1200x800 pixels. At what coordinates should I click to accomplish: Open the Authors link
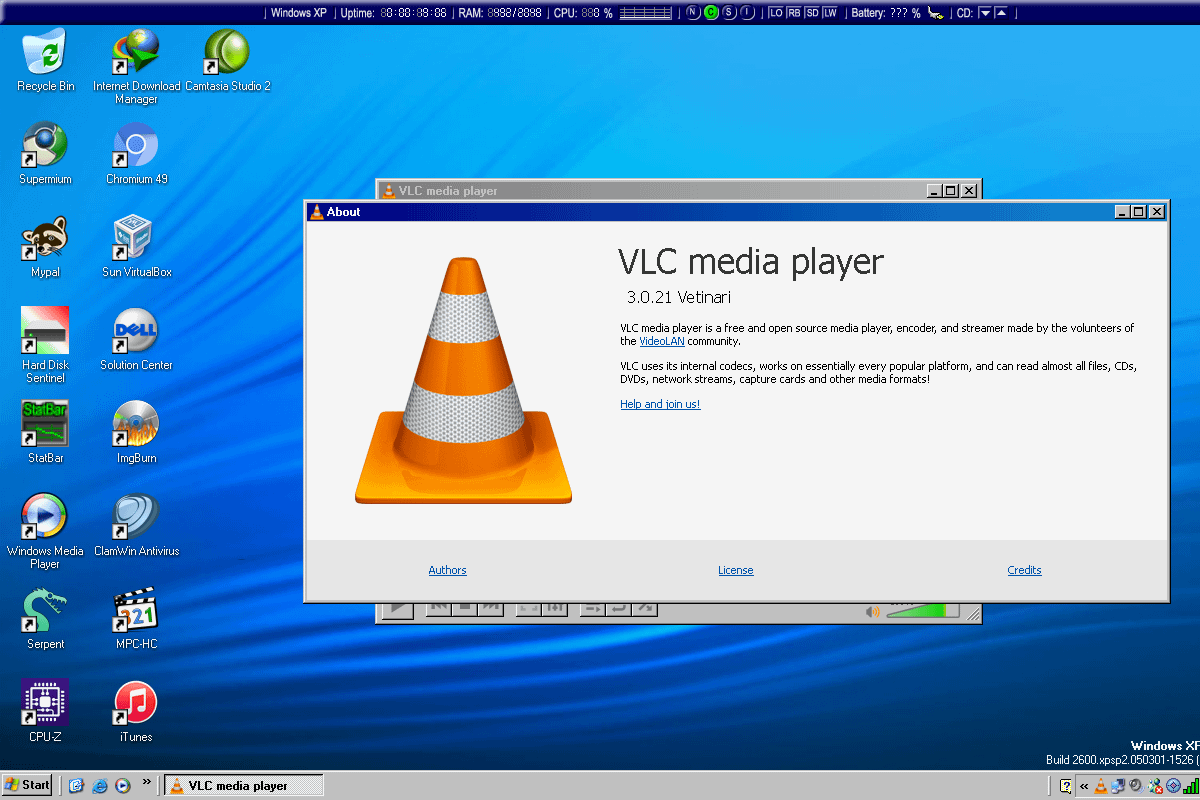coord(447,570)
